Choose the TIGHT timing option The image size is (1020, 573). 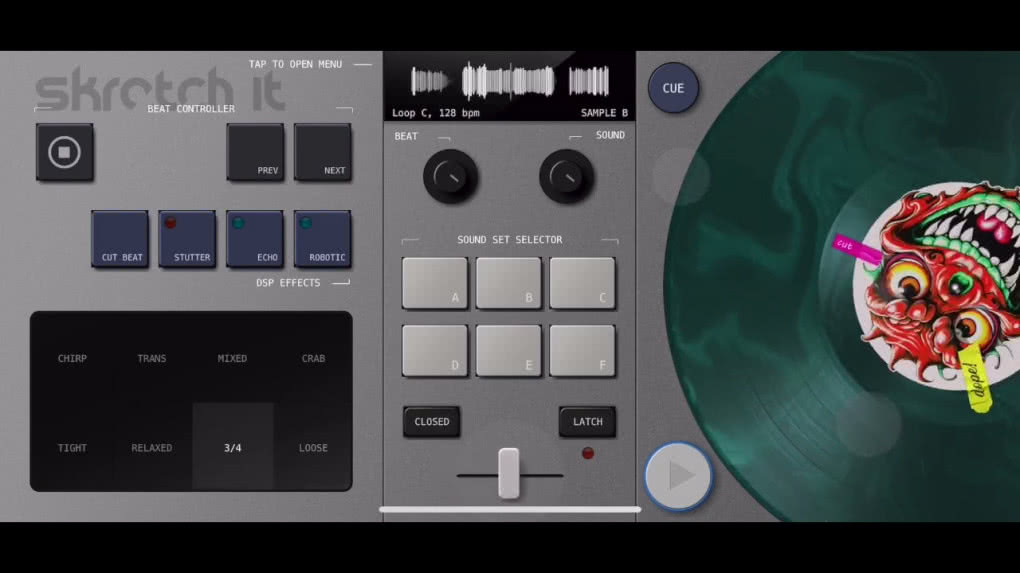tap(72, 447)
